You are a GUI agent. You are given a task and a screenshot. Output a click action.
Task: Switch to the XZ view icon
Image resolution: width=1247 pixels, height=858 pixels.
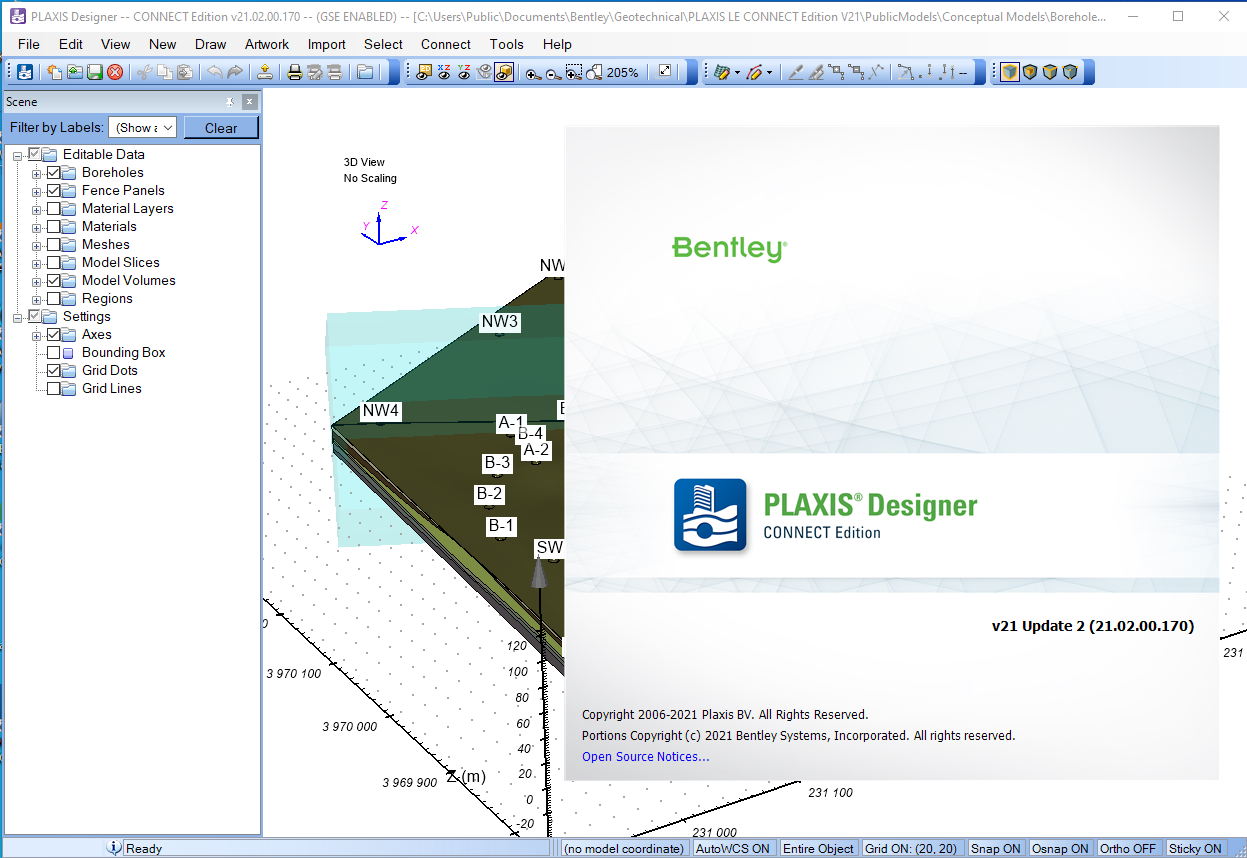pyautogui.click(x=444, y=72)
